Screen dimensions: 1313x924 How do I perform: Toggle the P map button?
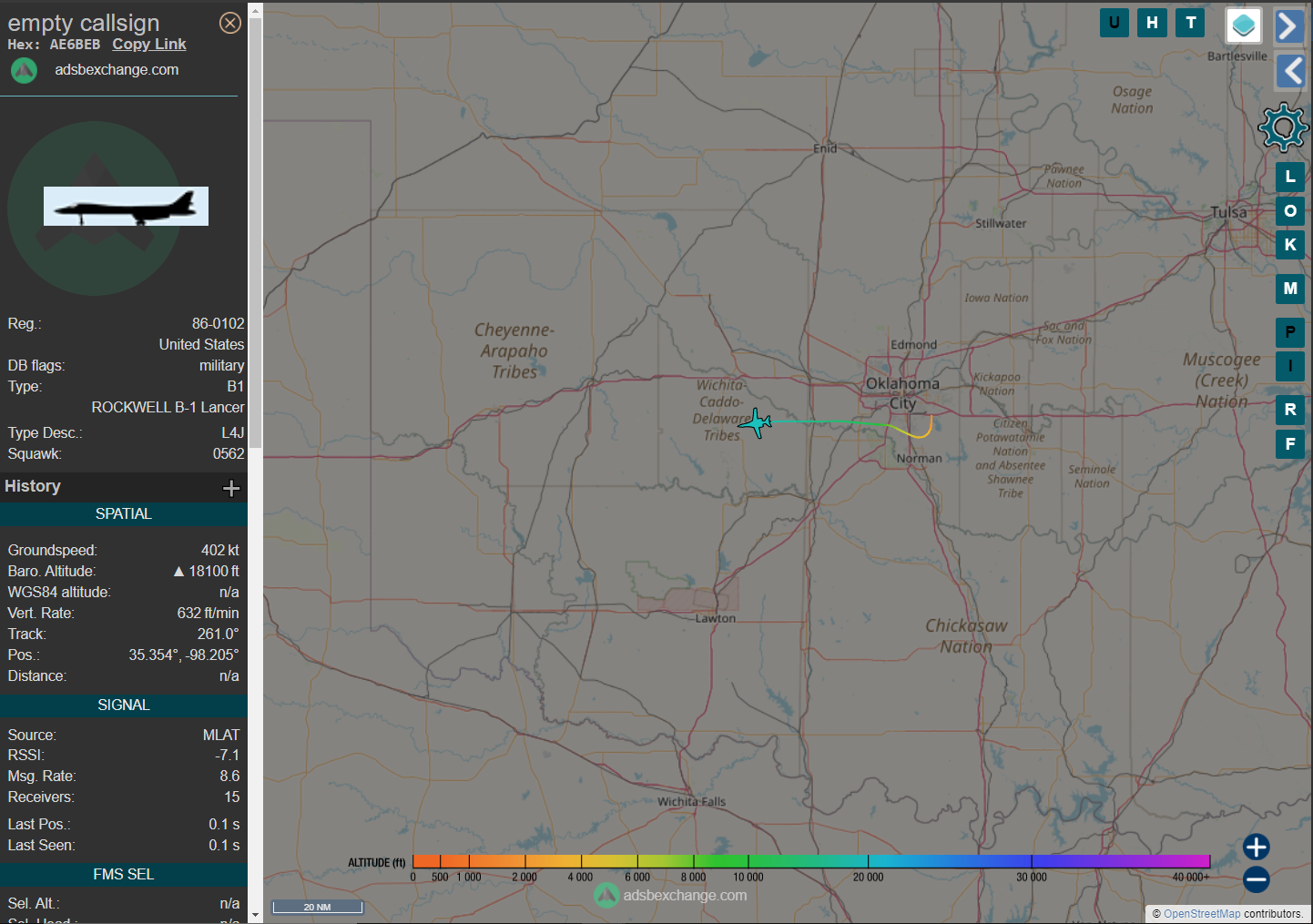[1290, 332]
